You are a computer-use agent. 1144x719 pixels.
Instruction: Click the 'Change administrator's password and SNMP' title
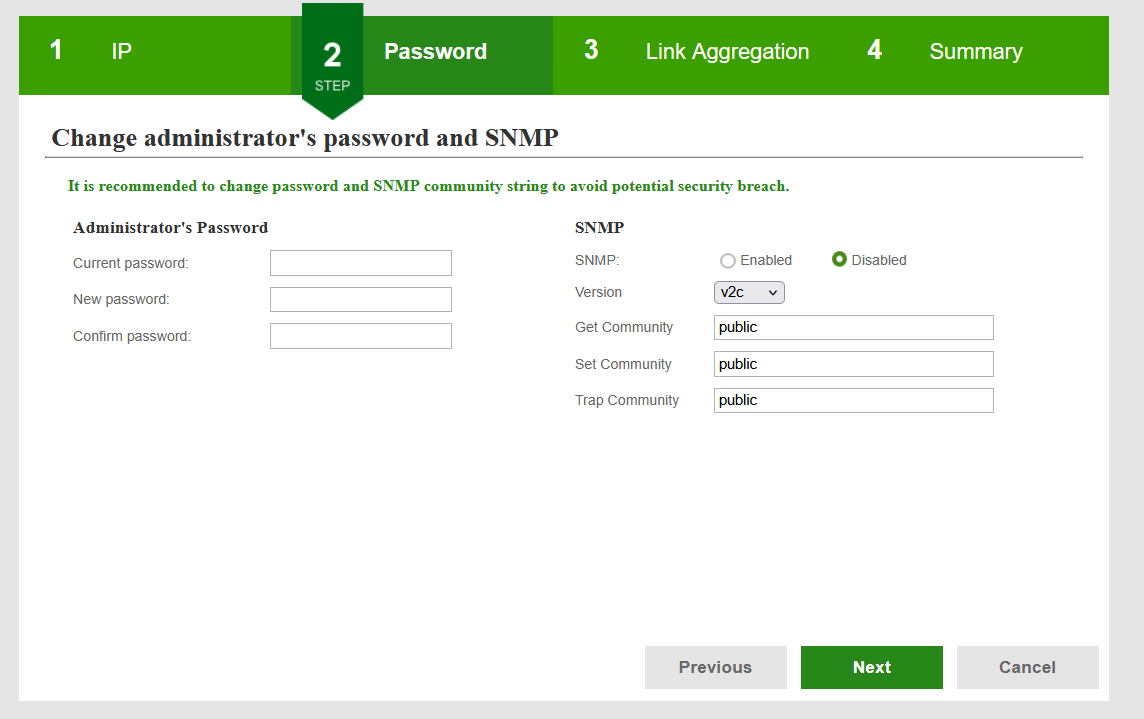pyautogui.click(x=305, y=138)
